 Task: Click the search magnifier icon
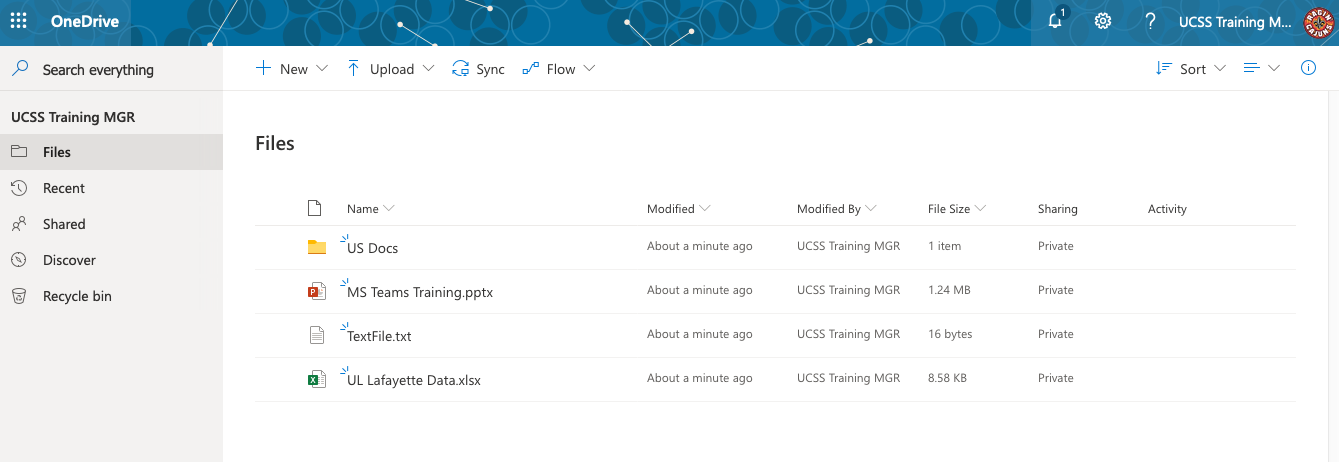click(19, 69)
